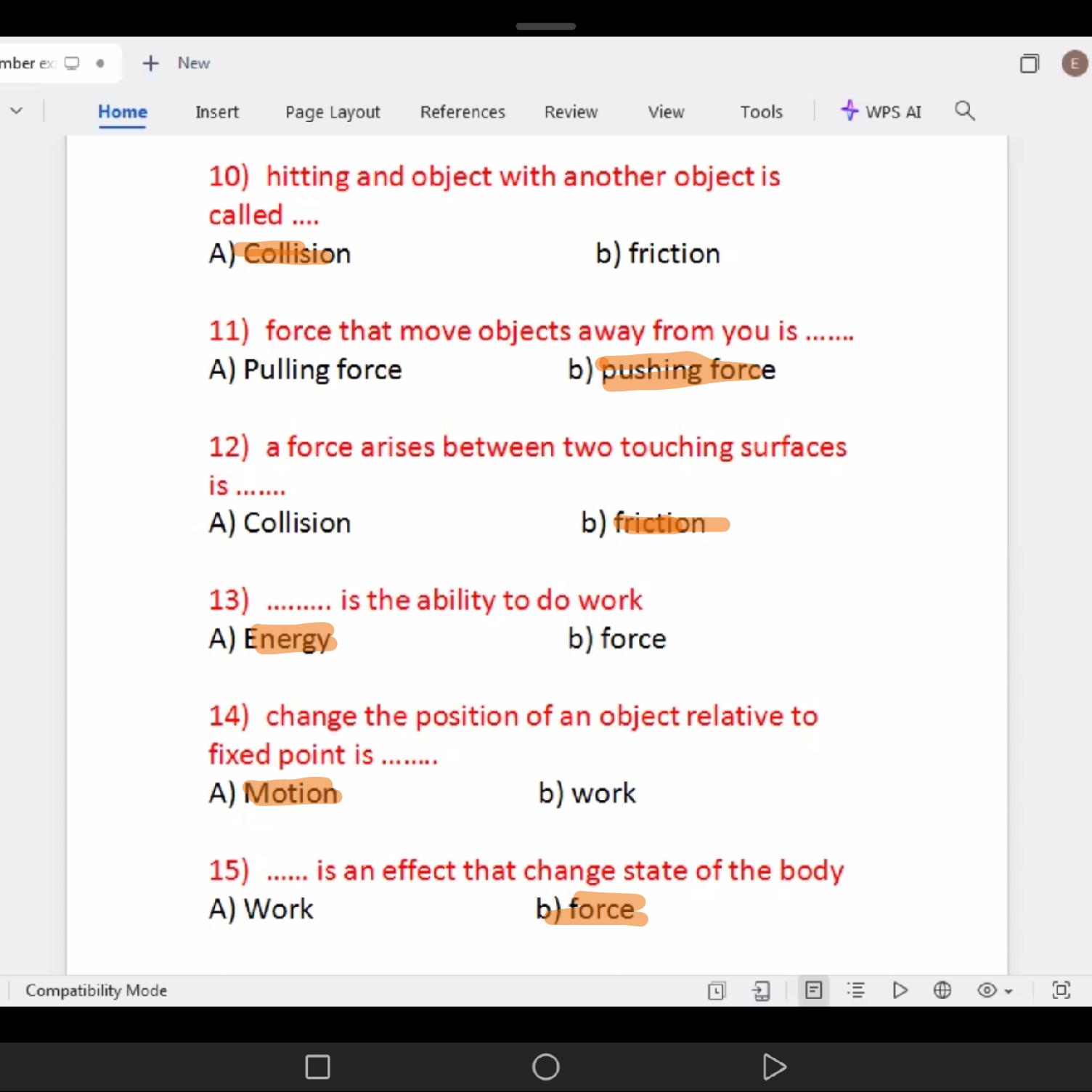
Task: Click the search magnifier icon in ribbon
Action: [x=964, y=111]
